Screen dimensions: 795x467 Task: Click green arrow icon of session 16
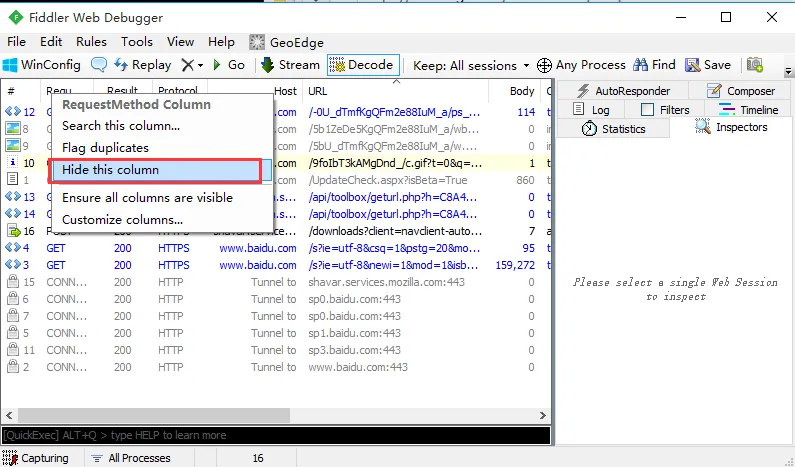pos(13,231)
